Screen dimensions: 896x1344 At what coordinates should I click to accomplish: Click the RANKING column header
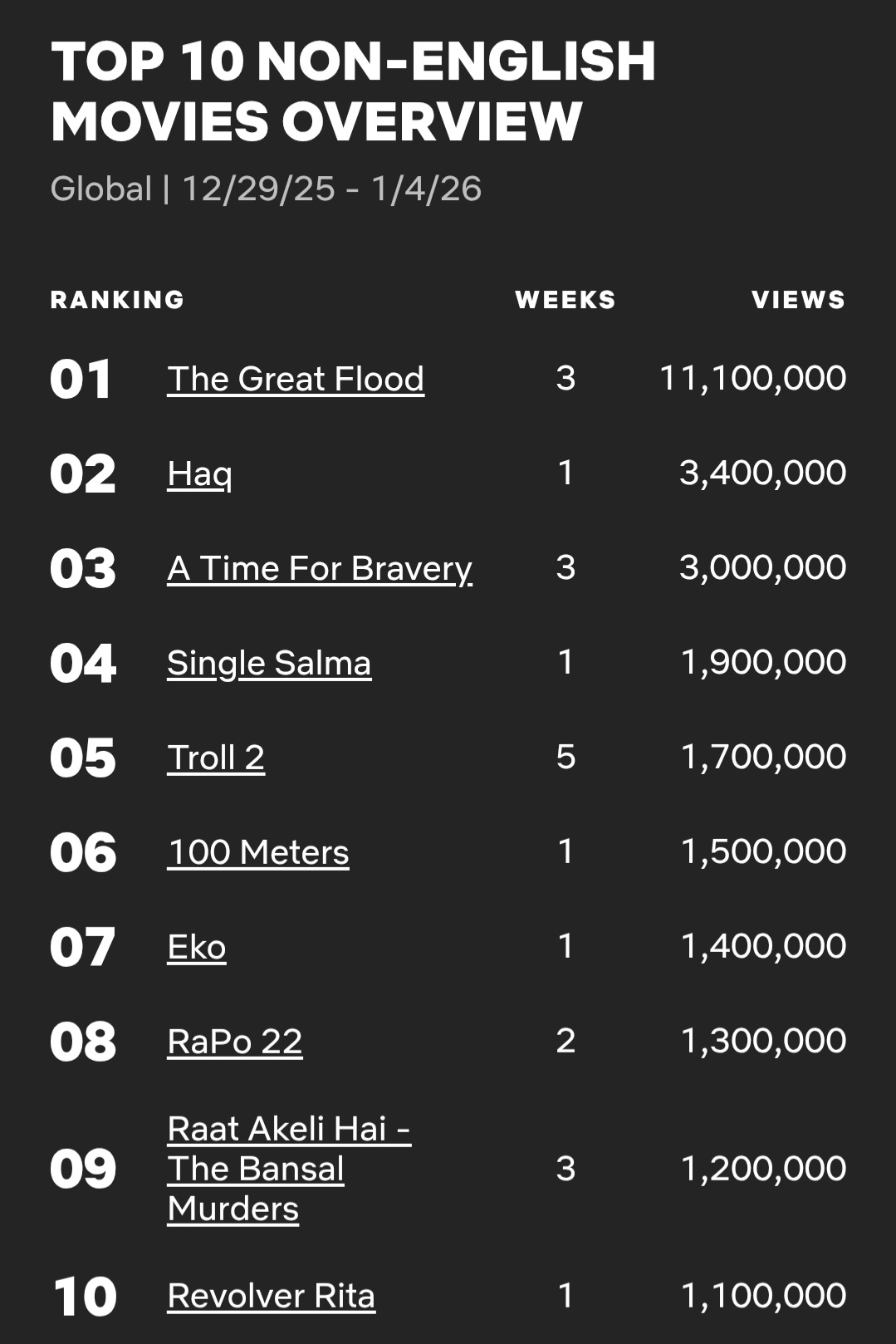pyautogui.click(x=117, y=300)
